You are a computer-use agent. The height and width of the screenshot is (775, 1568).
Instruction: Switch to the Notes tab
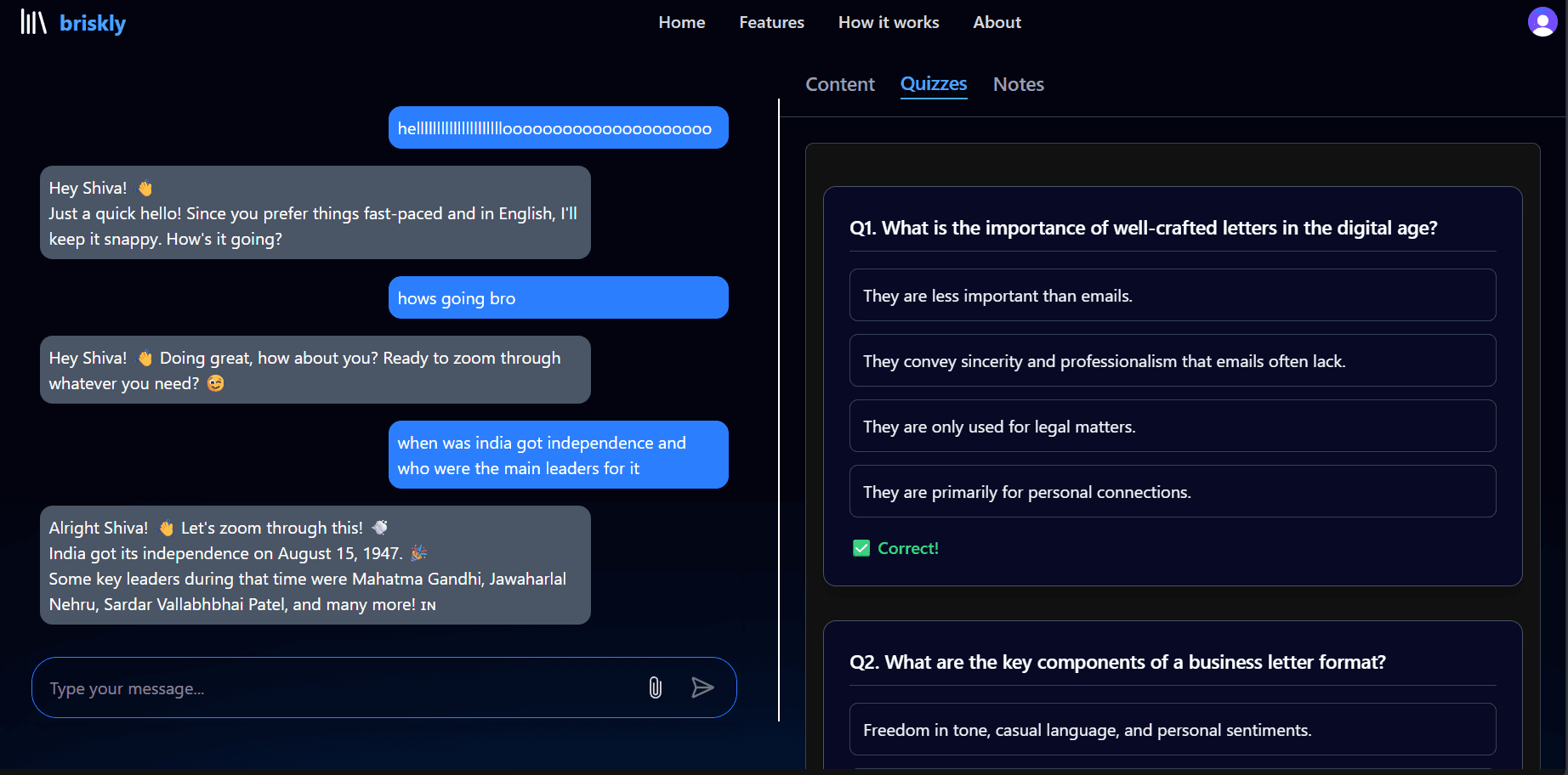coord(1019,84)
